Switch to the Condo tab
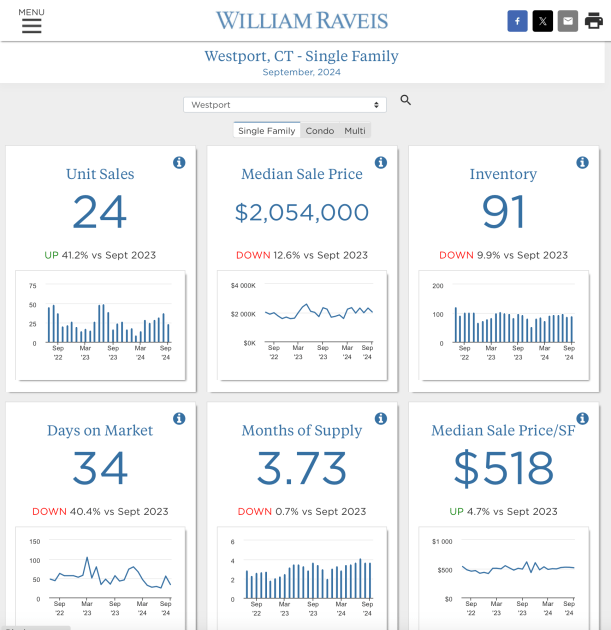The image size is (611, 630). pos(320,131)
